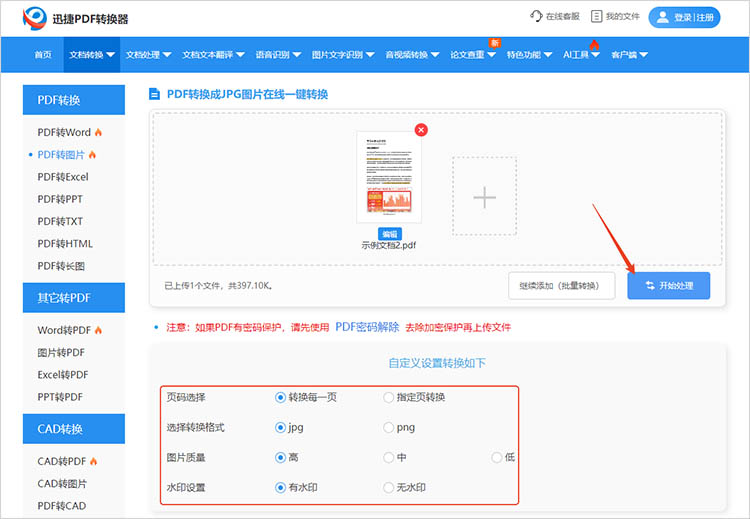Click the CAD转换 section header
This screenshot has width=750, height=519.
coord(74,429)
